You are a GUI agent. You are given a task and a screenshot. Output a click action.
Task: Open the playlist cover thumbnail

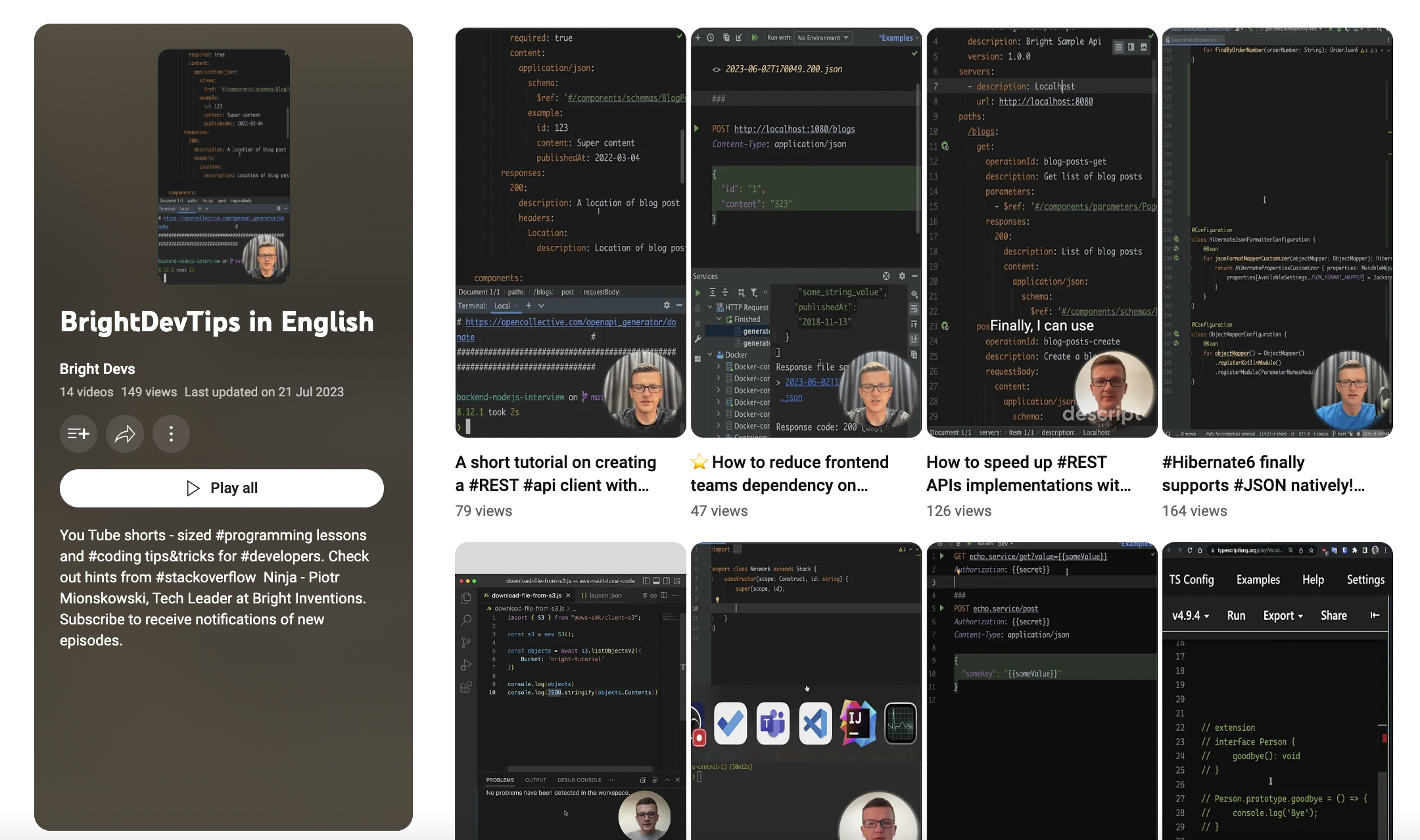click(224, 166)
